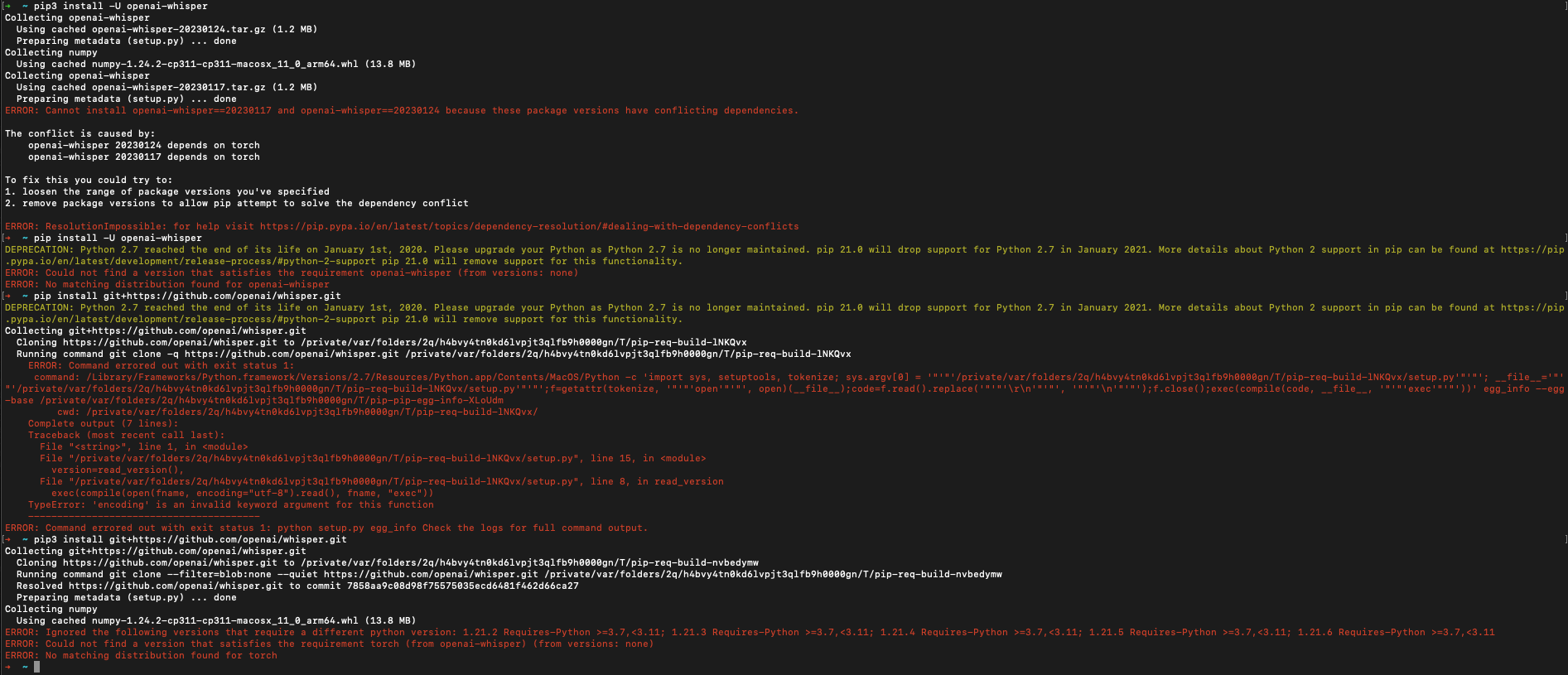Click the indented 'ERROR: Command errored out with exit status 1:' line
The width and height of the screenshot is (1568, 675).
click(x=161, y=365)
